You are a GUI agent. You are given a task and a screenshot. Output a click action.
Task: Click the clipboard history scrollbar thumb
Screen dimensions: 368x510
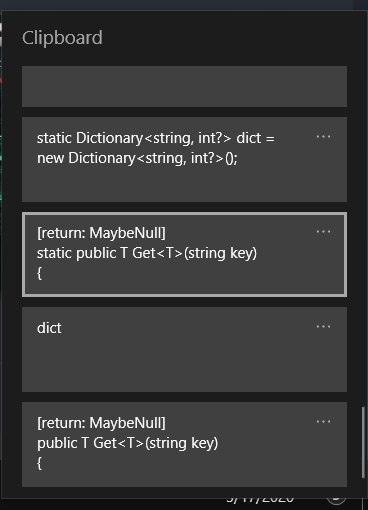[x=363, y=443]
